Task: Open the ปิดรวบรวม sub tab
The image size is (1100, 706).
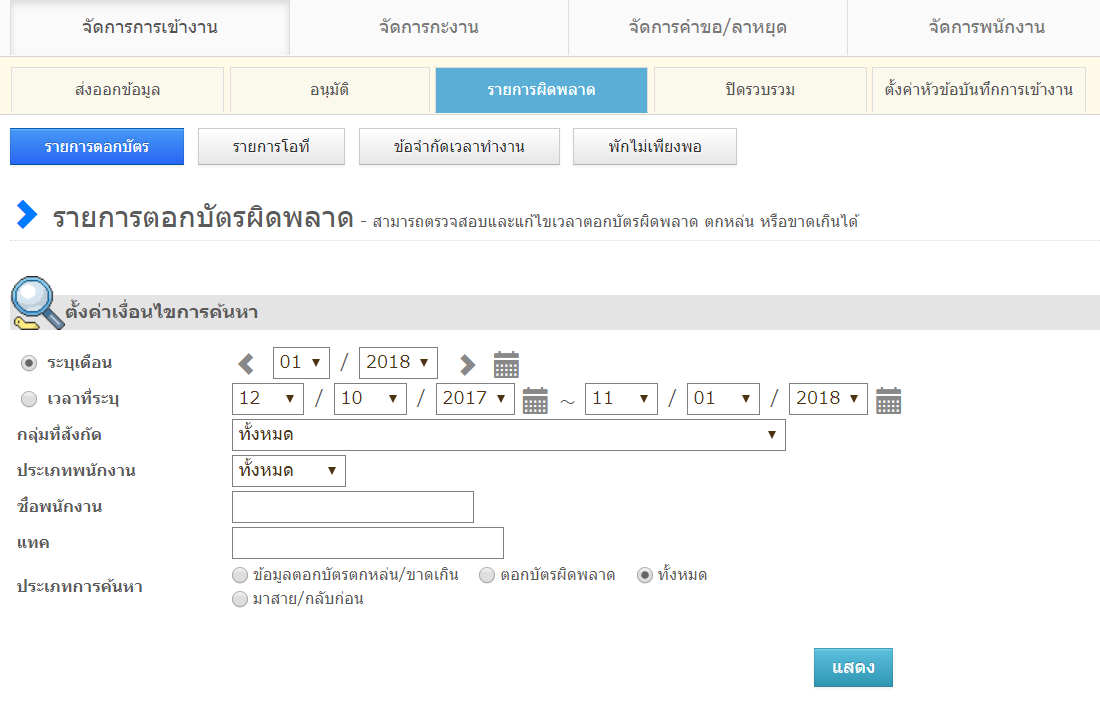Action: pos(760,90)
